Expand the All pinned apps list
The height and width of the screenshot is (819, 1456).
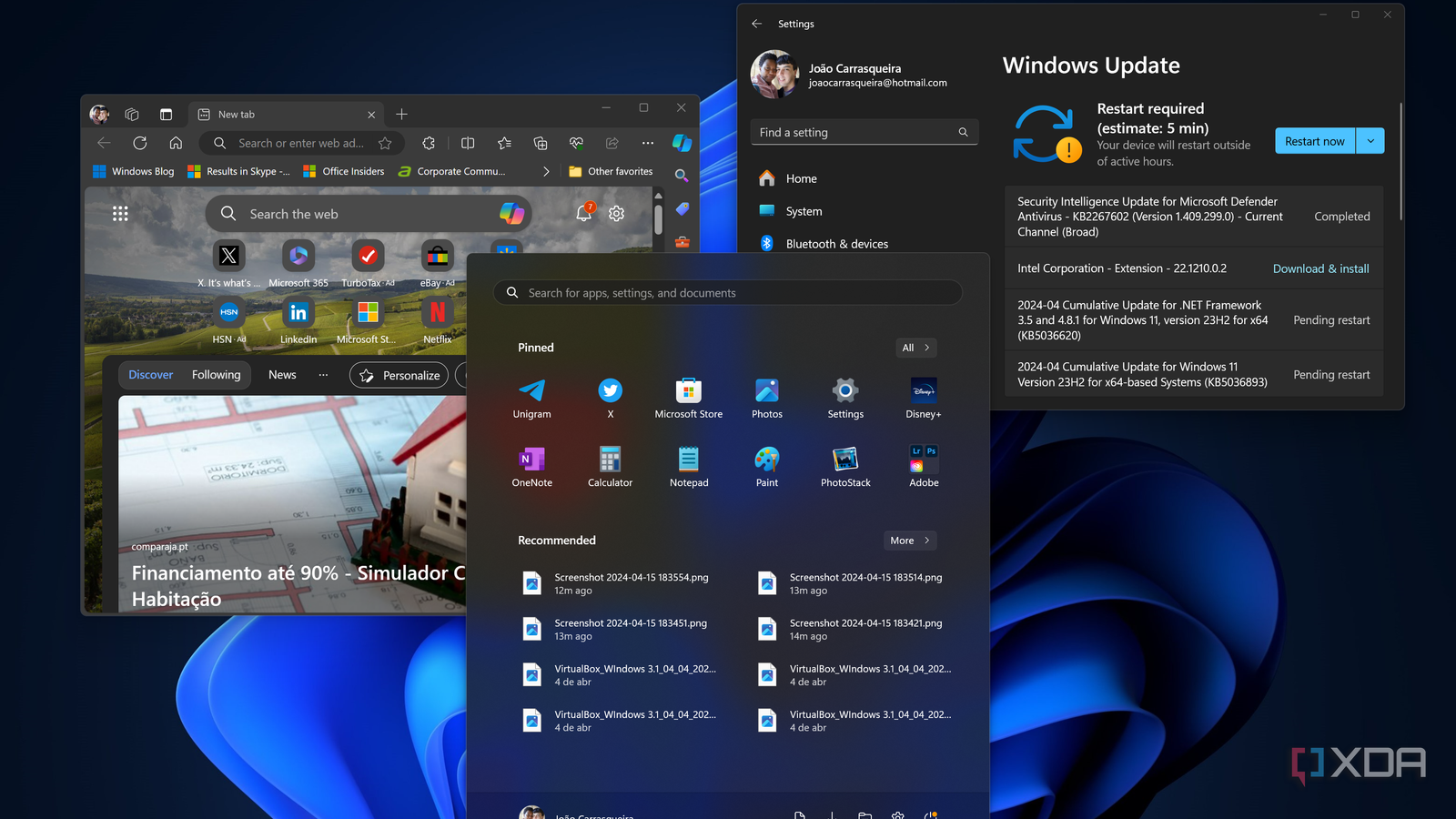click(x=915, y=347)
